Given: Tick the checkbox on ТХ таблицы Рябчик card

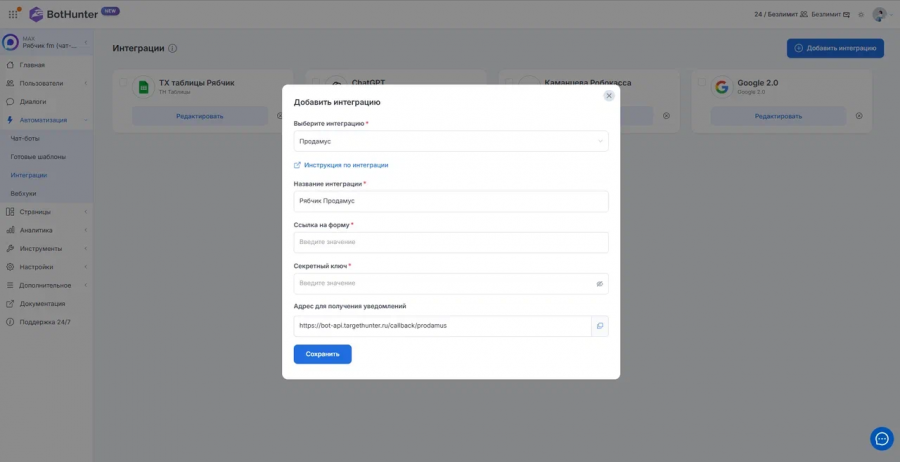Looking at the screenshot, I should [x=123, y=82].
